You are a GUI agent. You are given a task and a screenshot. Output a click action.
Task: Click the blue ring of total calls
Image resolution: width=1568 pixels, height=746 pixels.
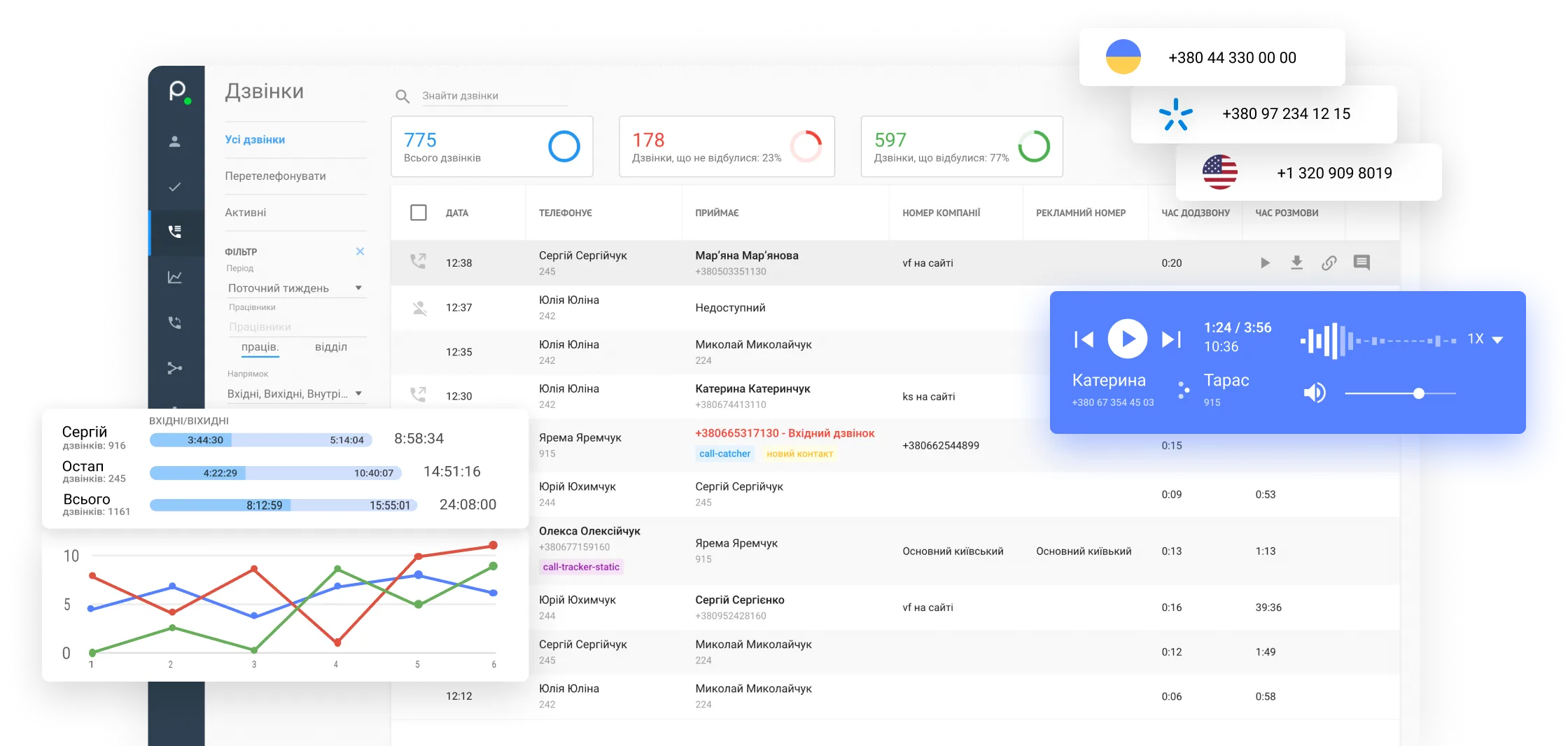(564, 146)
